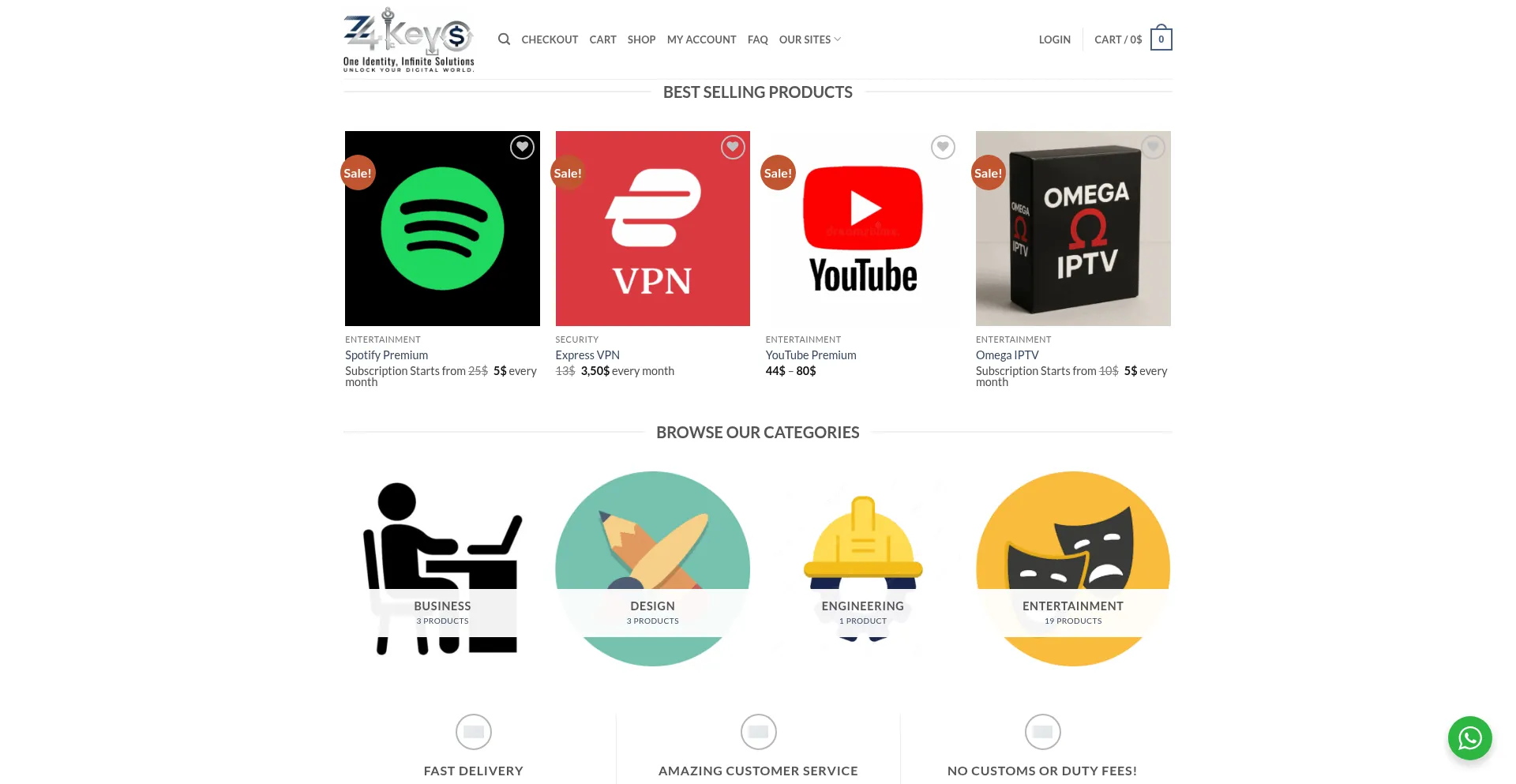Open the Omega IPTV product title link

[1008, 355]
